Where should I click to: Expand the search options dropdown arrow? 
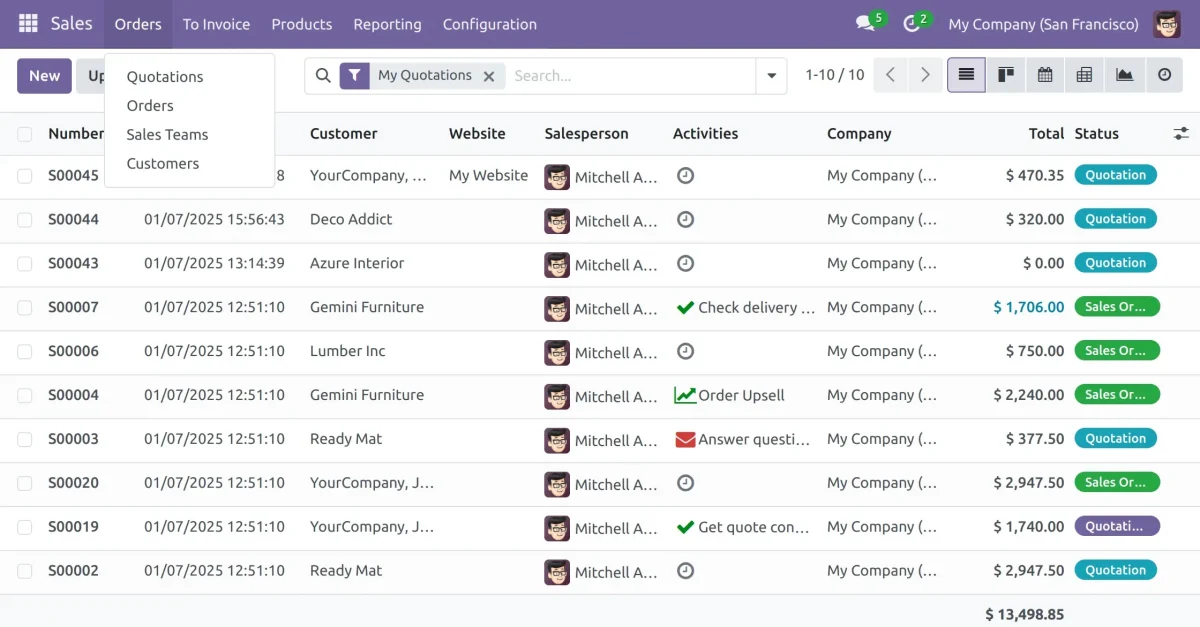771,76
